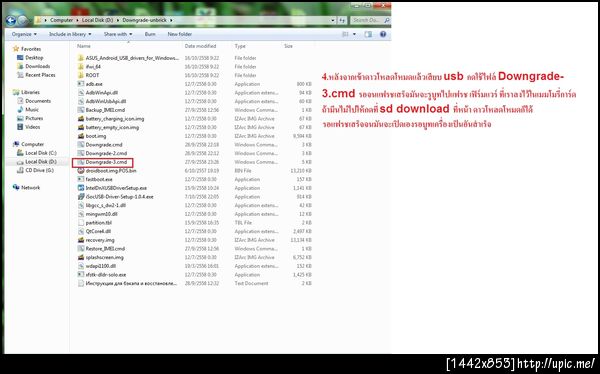Open the Share with dropdown
The height and width of the screenshot is (374, 600).
pos(118,34)
